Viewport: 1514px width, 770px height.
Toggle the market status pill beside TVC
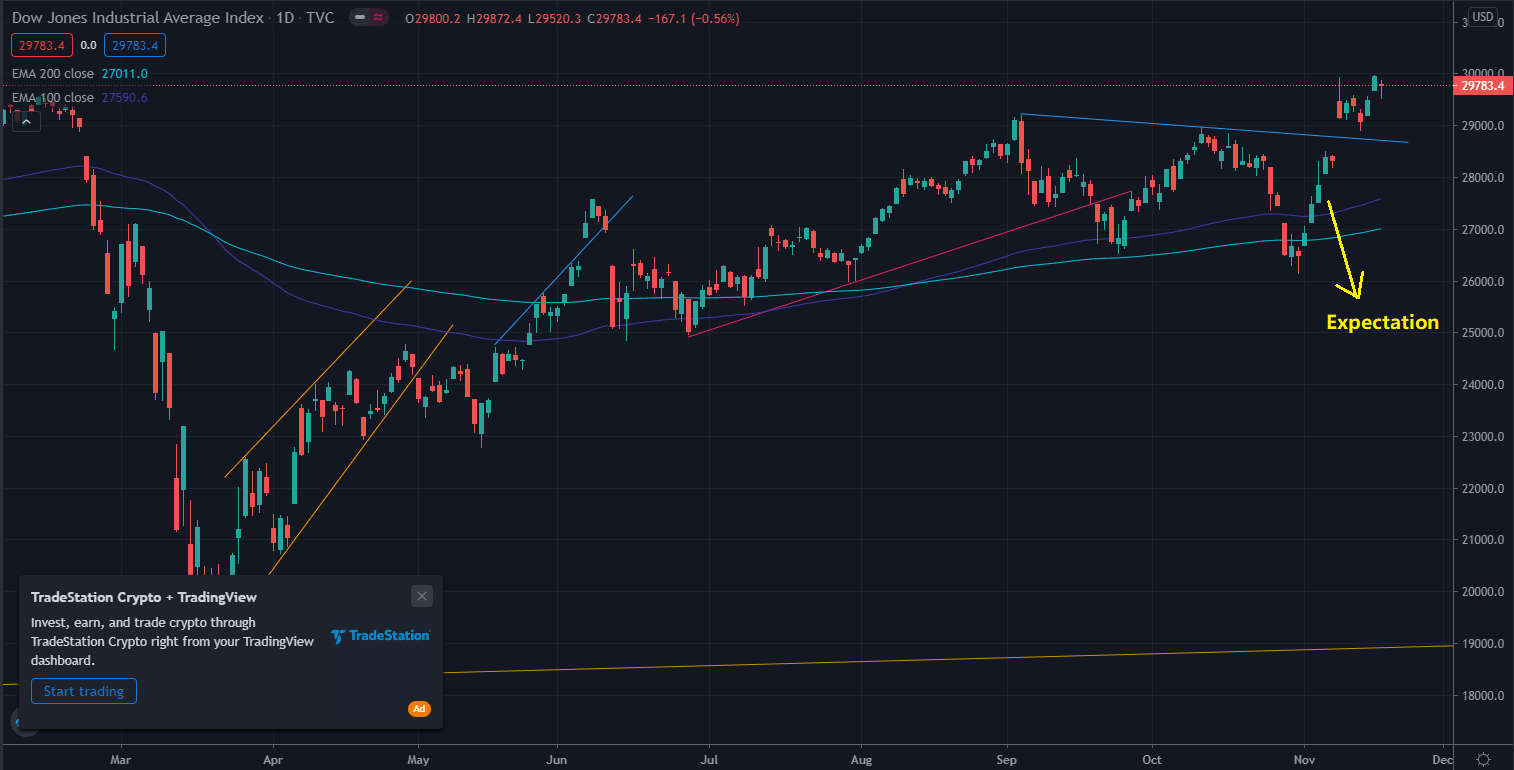click(x=359, y=18)
